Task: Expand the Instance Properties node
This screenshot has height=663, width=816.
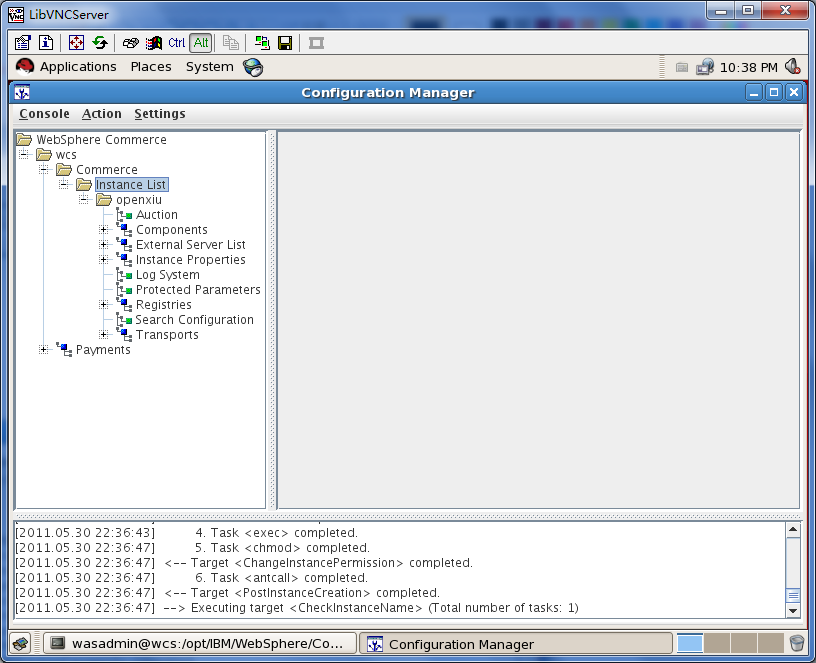Action: pos(104,260)
